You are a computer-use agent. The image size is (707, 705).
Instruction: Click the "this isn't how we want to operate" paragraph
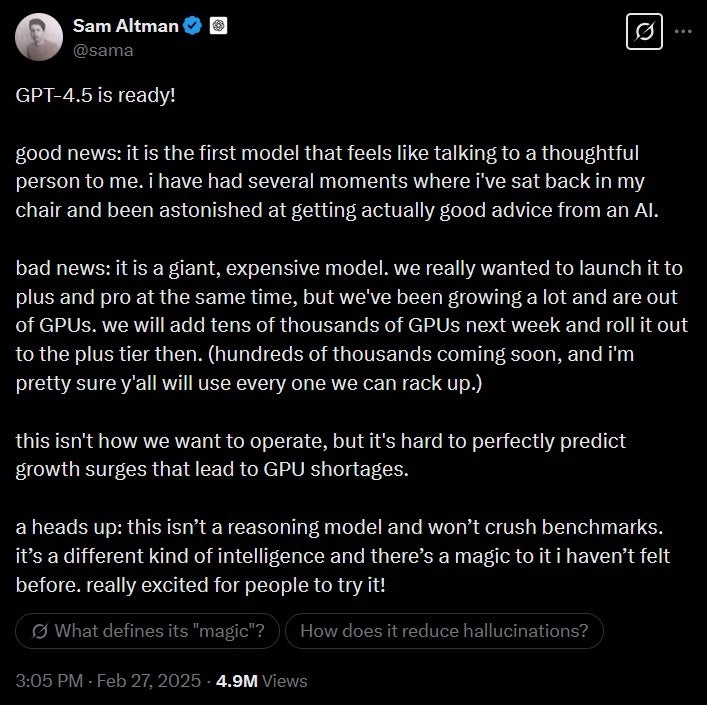320,454
